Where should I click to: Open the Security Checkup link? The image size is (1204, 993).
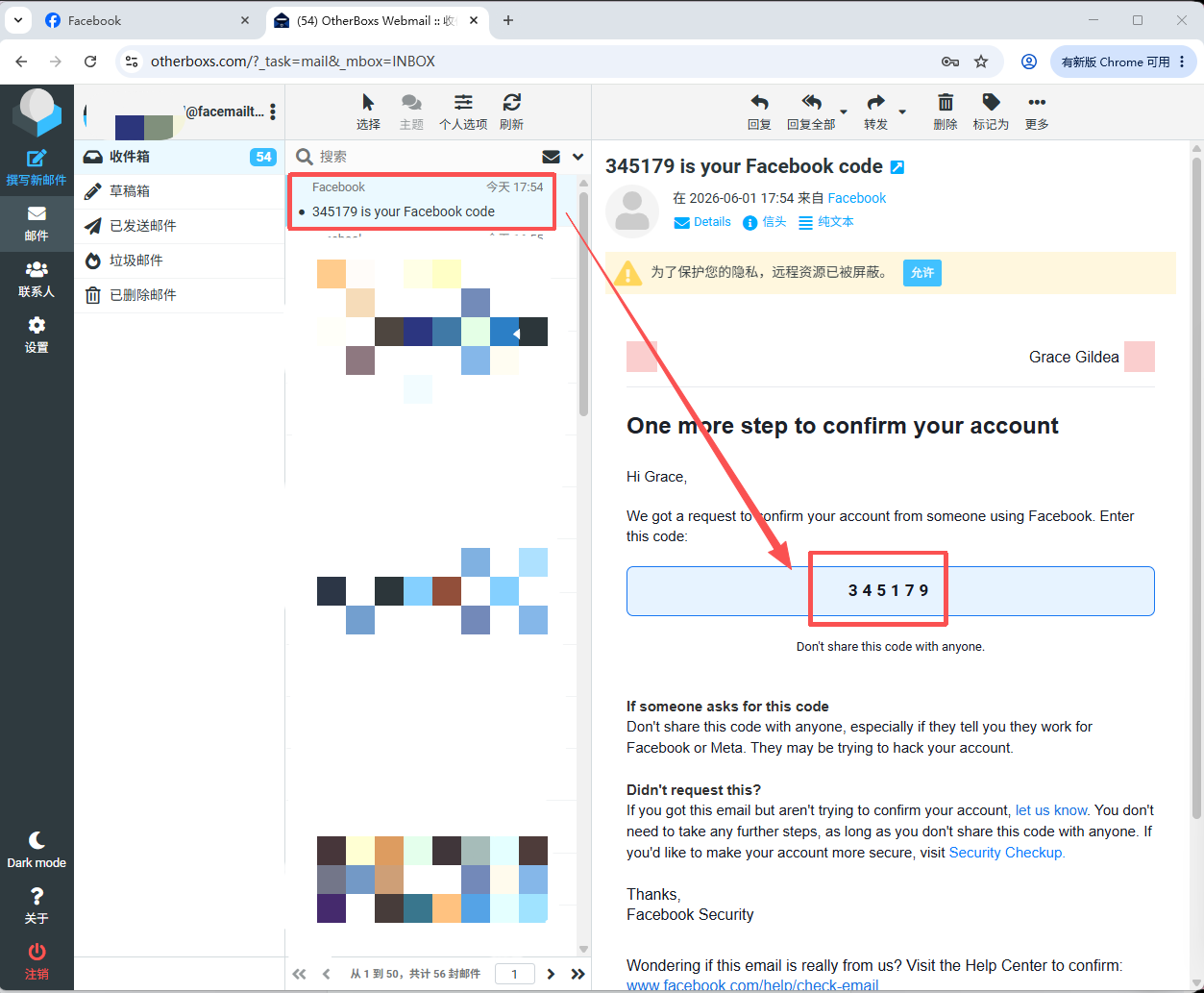[1007, 853]
